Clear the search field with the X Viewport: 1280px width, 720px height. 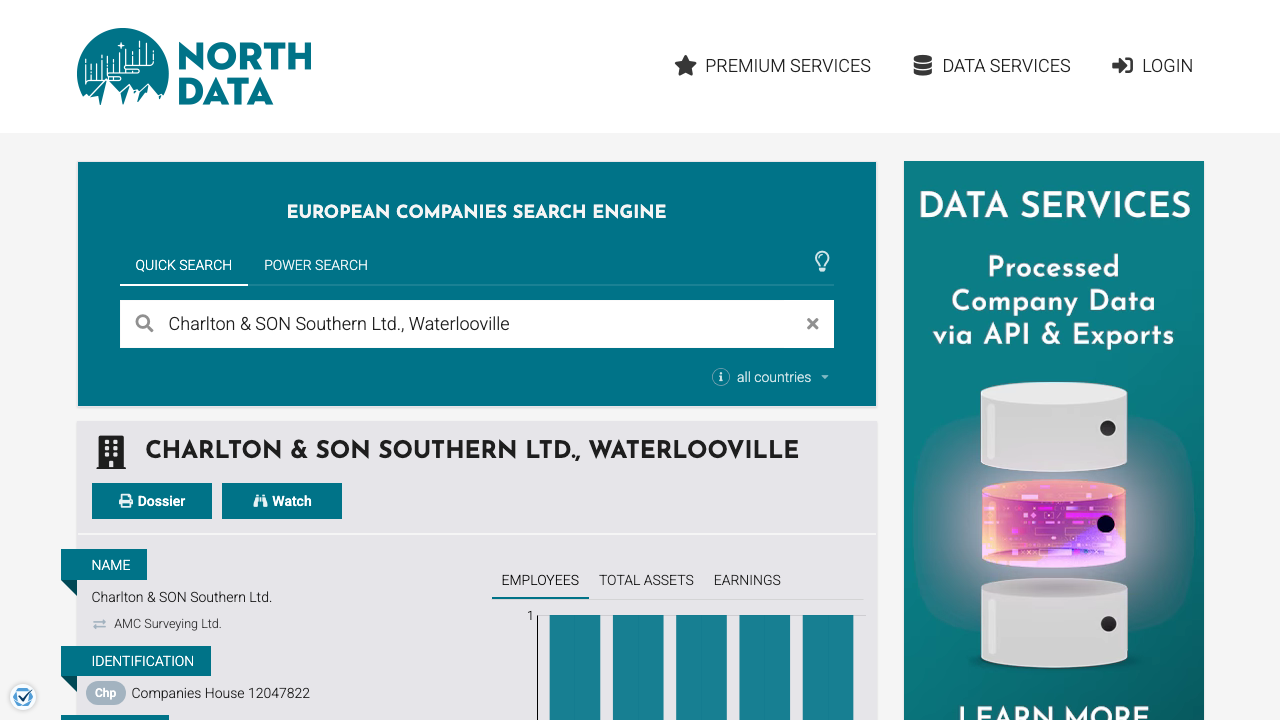click(812, 323)
